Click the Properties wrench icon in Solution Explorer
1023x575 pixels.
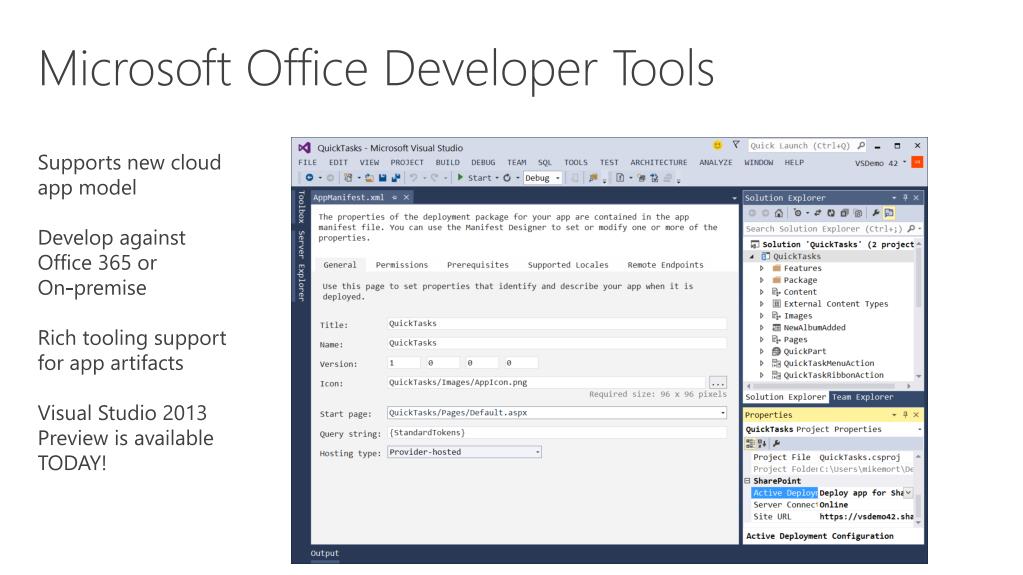pyautogui.click(x=876, y=213)
